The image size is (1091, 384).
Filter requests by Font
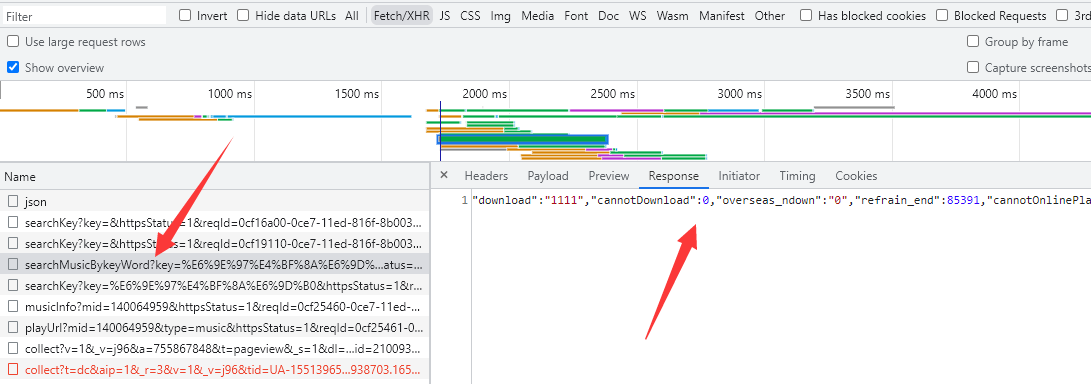[576, 15]
